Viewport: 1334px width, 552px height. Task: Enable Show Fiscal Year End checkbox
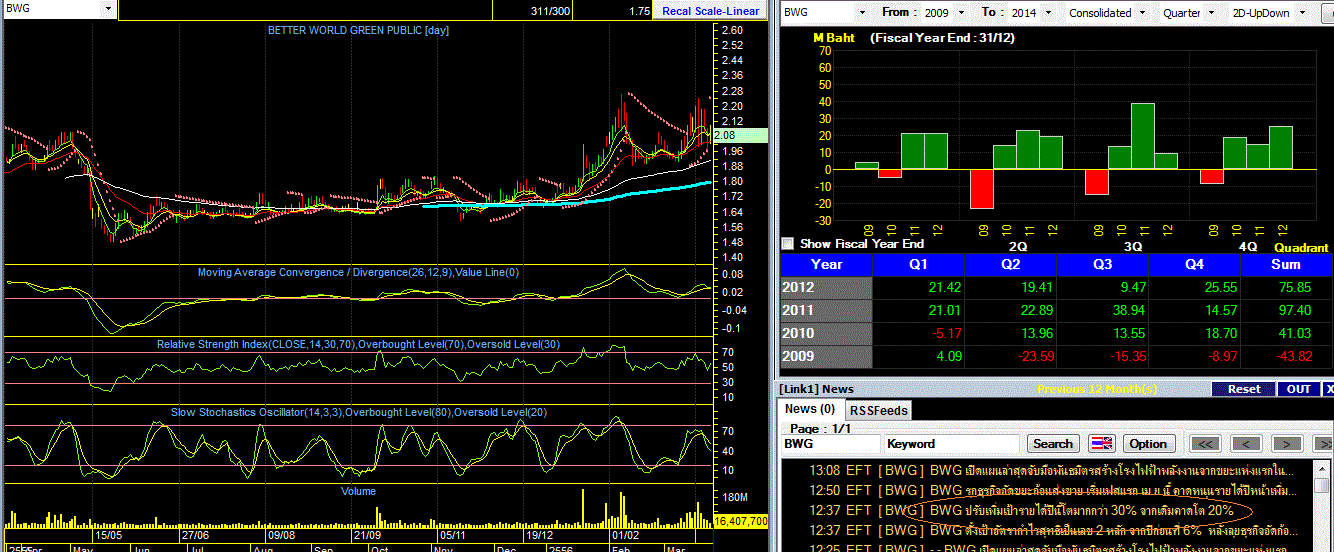788,244
